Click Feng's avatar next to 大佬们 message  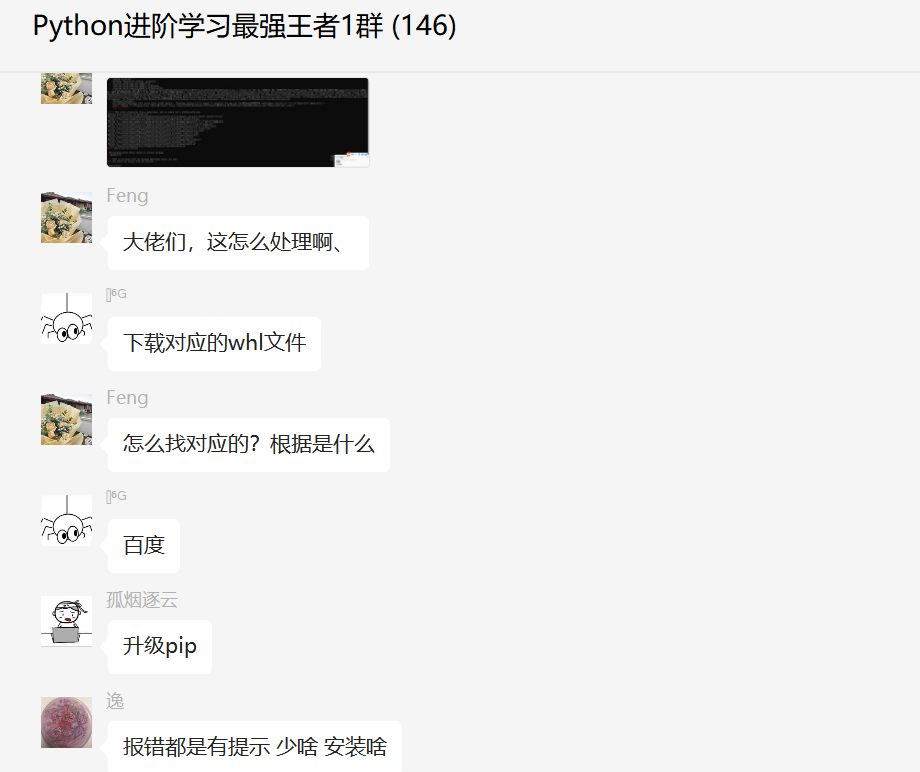(66, 217)
